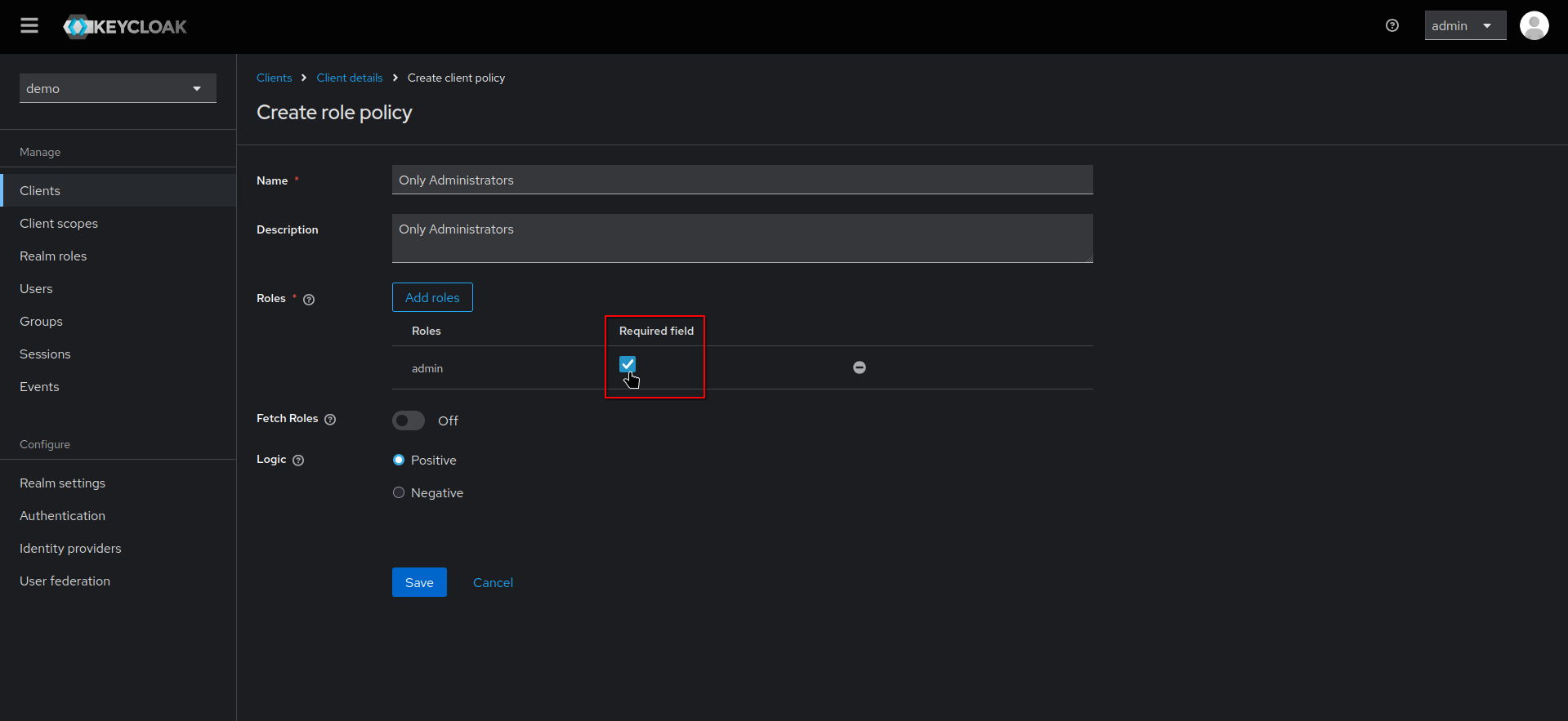Show help for the Roles field
Screen dimensions: 1568x721
click(x=309, y=300)
